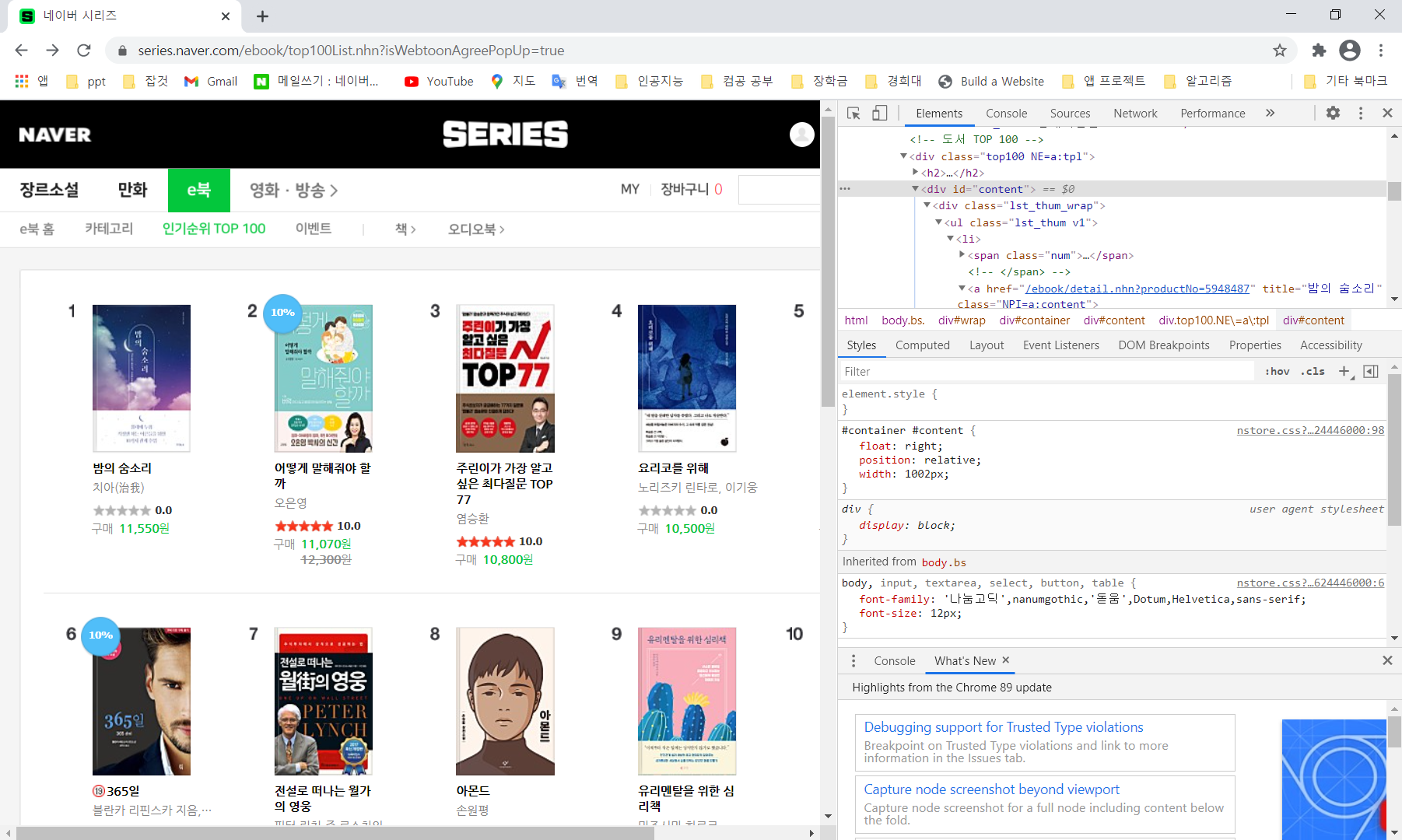Open a new browser tab
Screen dimensions: 1402x840
(263, 16)
